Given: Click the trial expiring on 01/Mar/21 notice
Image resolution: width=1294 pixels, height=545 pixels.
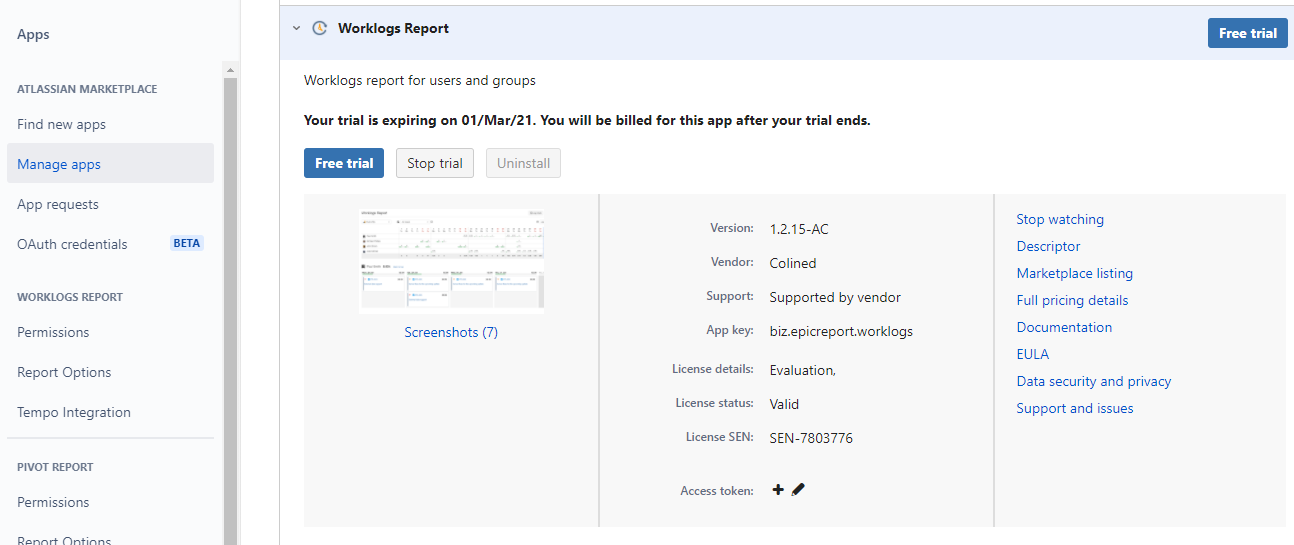Looking at the screenshot, I should click(x=587, y=120).
